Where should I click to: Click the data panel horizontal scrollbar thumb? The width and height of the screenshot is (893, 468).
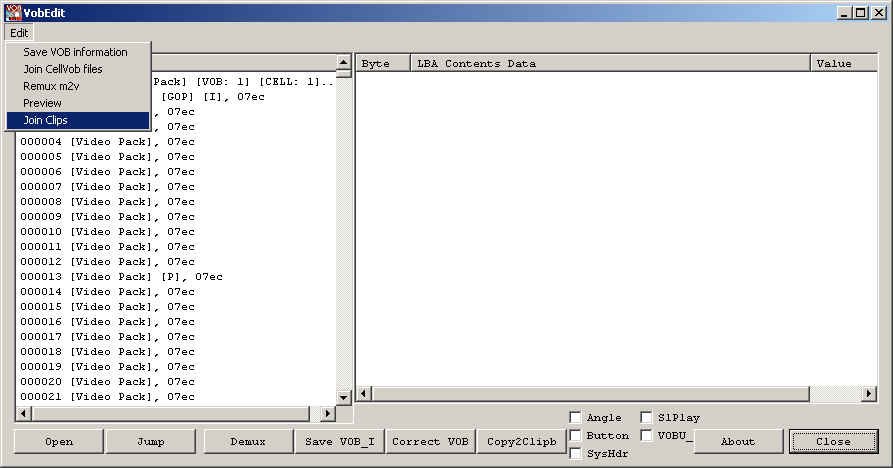pos(591,393)
